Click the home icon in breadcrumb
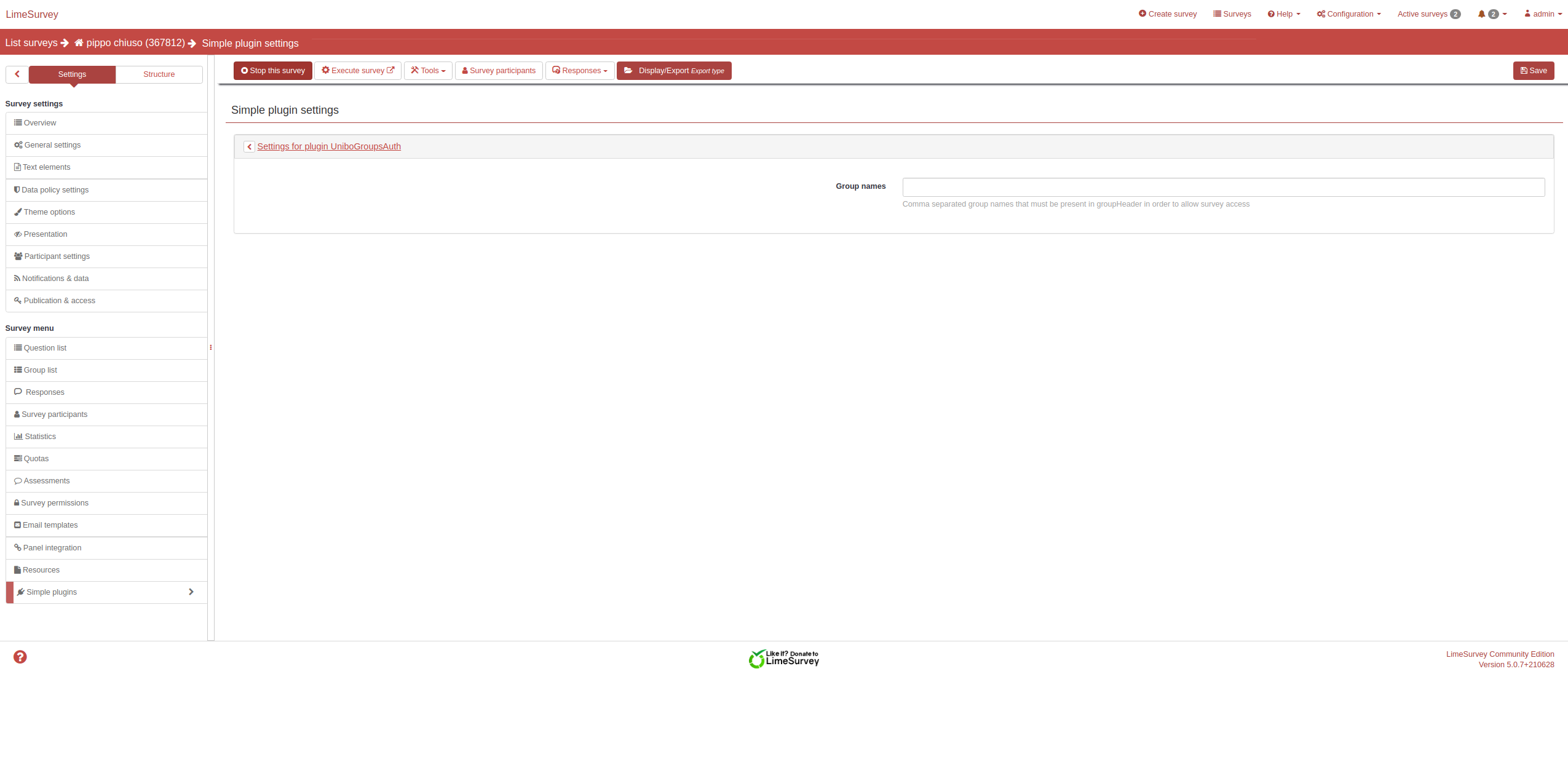 pyautogui.click(x=79, y=43)
